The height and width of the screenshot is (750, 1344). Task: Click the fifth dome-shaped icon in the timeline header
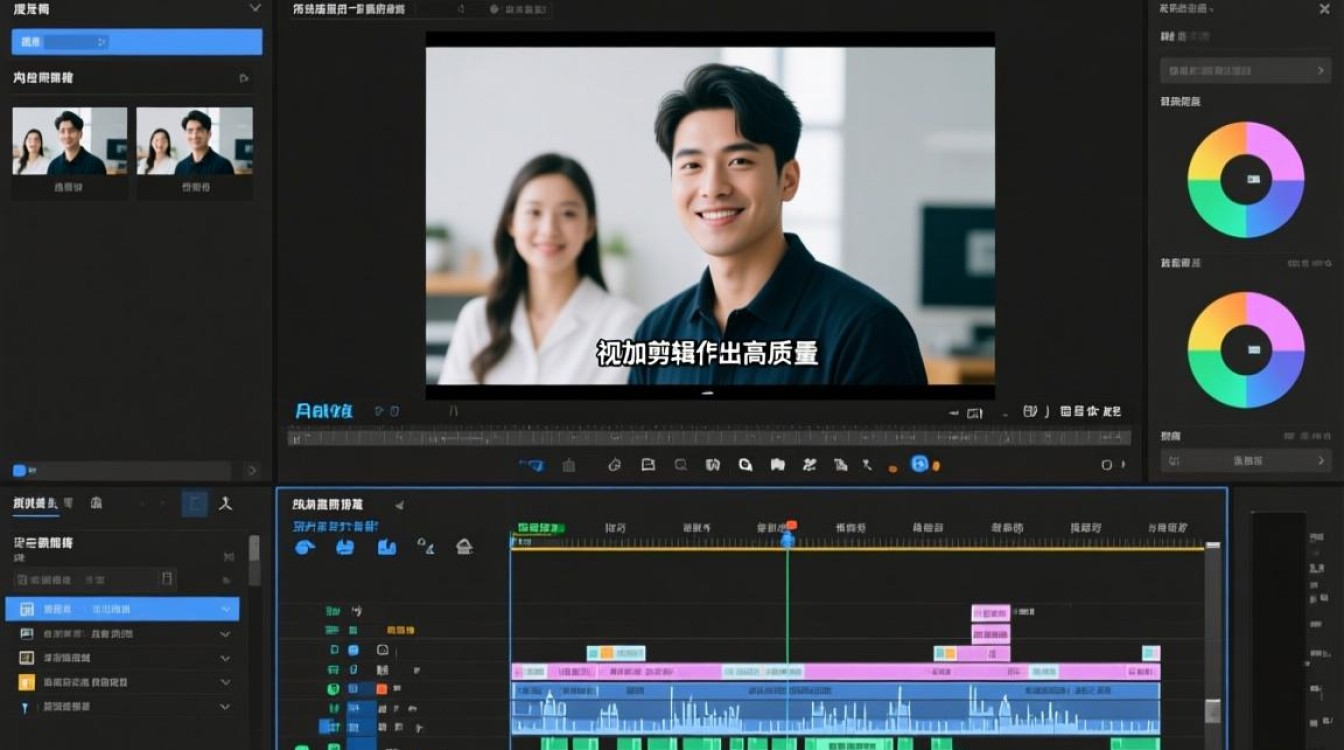point(465,547)
